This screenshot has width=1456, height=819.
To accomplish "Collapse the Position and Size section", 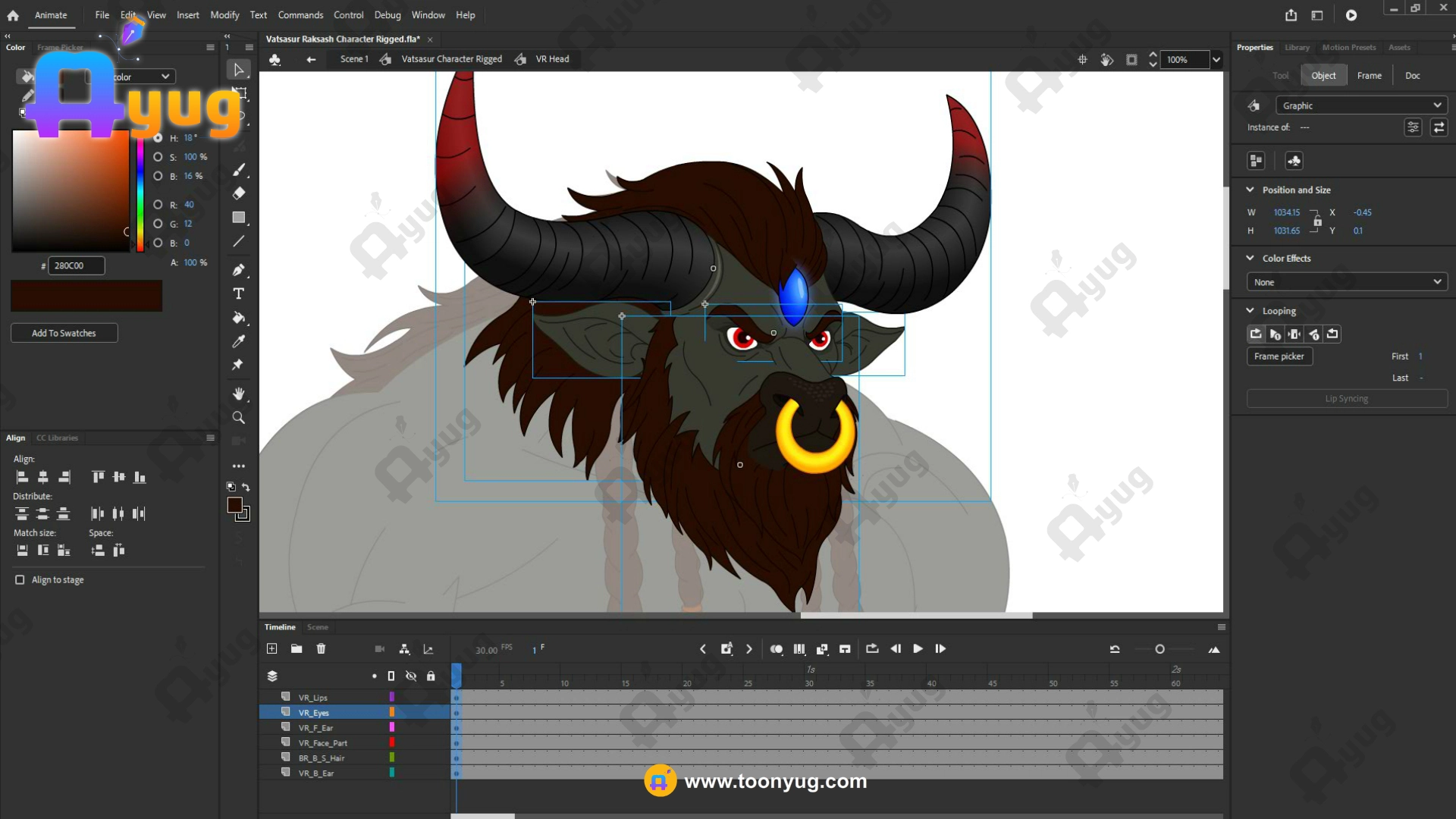I will pos(1250,190).
